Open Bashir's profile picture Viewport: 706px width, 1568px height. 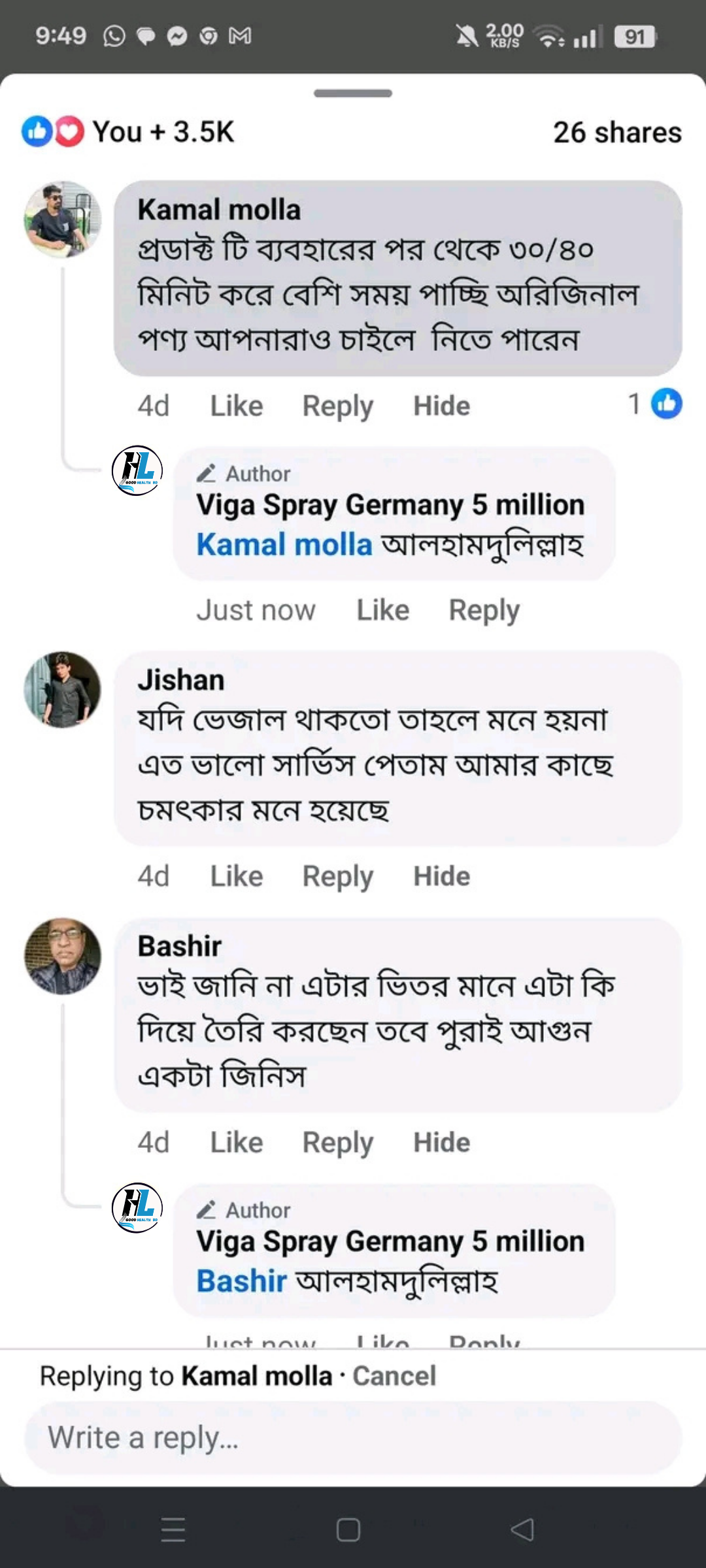[x=63, y=956]
